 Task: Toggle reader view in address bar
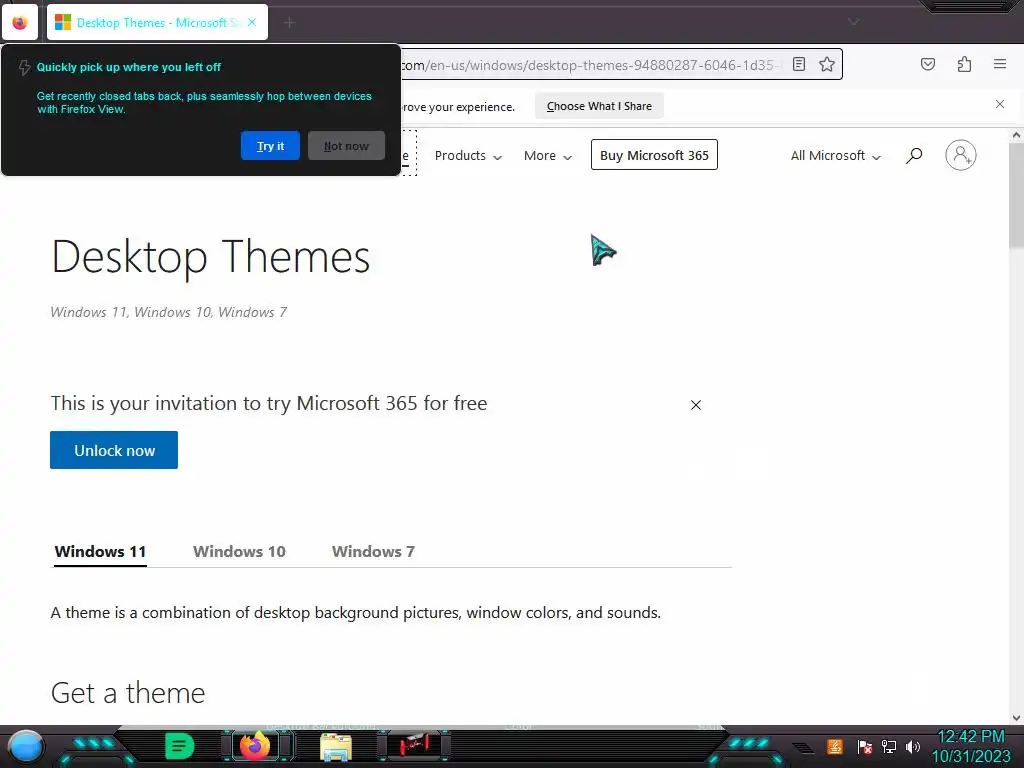pos(799,64)
